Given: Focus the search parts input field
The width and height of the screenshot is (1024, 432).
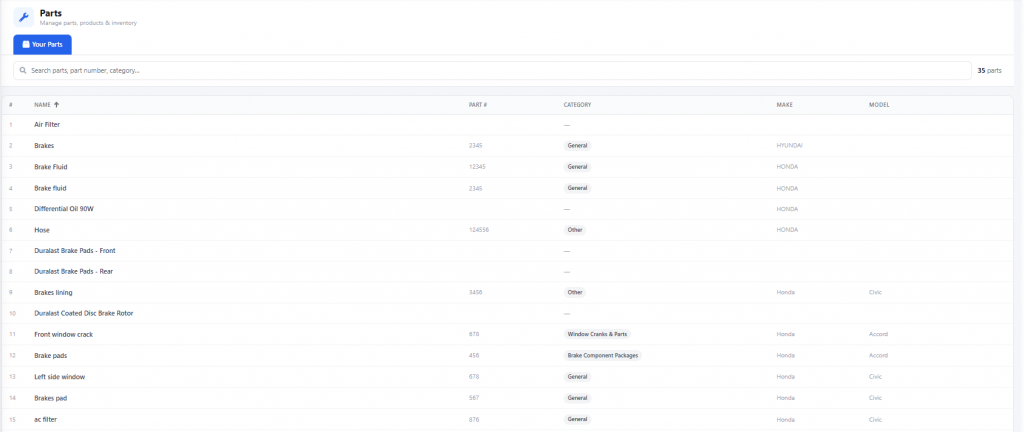Looking at the screenshot, I should pos(490,71).
